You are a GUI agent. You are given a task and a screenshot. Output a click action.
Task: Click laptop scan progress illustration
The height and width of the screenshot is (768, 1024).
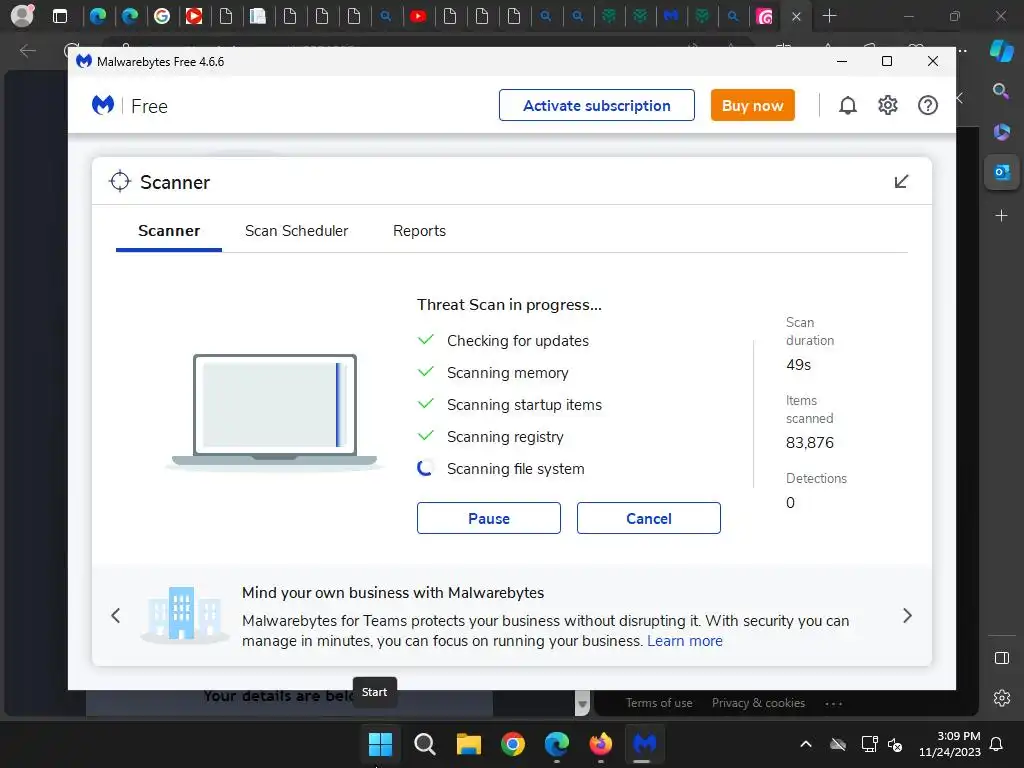(274, 411)
